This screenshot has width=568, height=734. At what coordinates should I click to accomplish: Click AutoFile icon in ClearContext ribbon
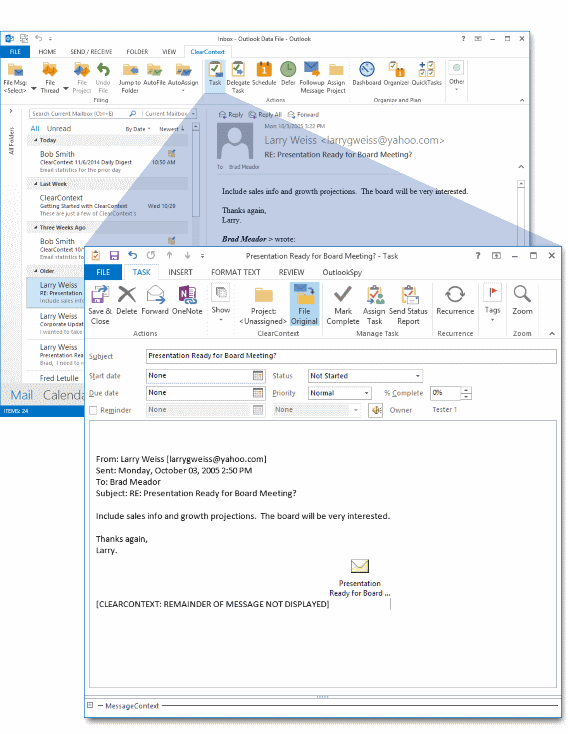[155, 75]
